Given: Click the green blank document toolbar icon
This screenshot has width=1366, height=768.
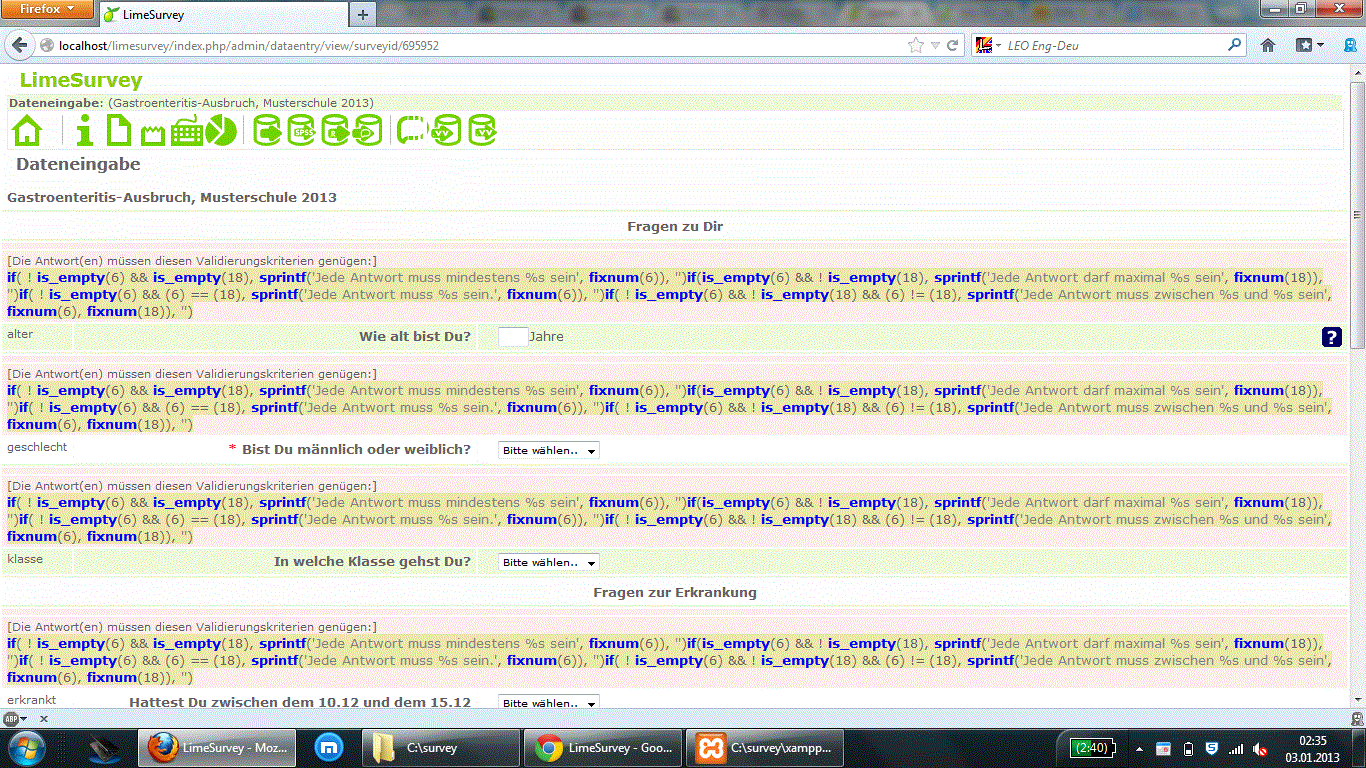Looking at the screenshot, I should coord(119,131).
